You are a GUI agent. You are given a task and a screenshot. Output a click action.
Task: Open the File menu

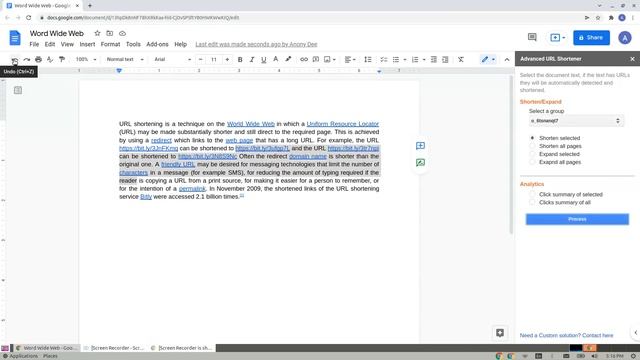tap(34, 44)
